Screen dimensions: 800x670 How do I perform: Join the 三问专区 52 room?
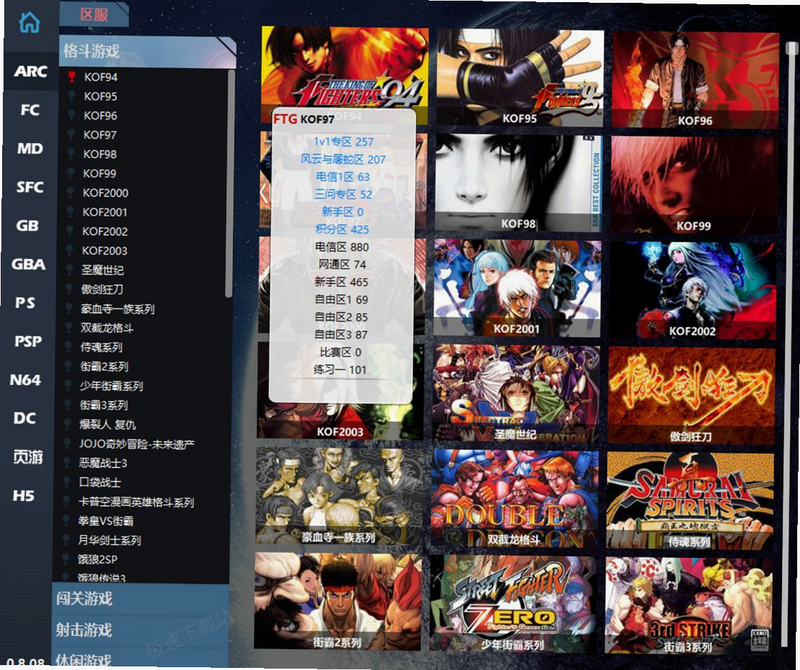point(342,194)
